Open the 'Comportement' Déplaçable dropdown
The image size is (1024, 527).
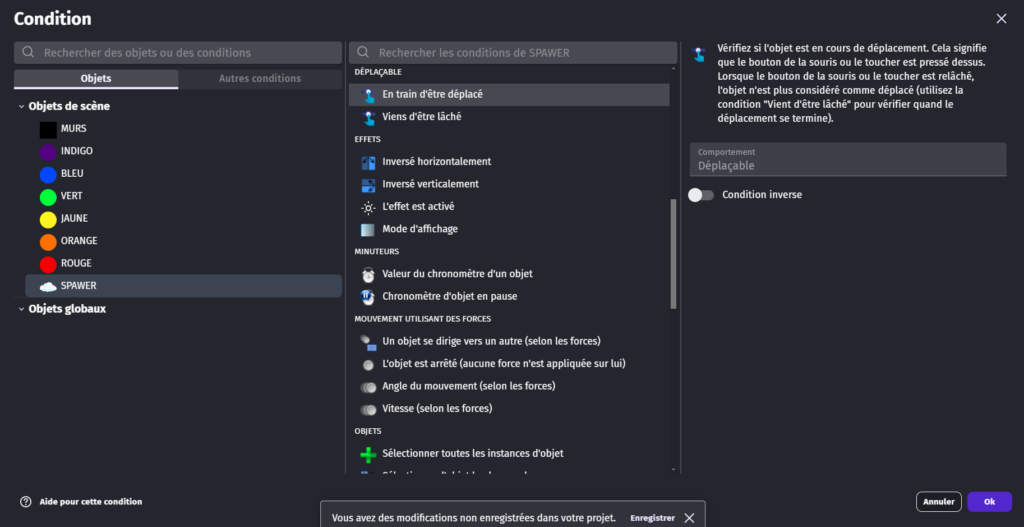tap(847, 160)
